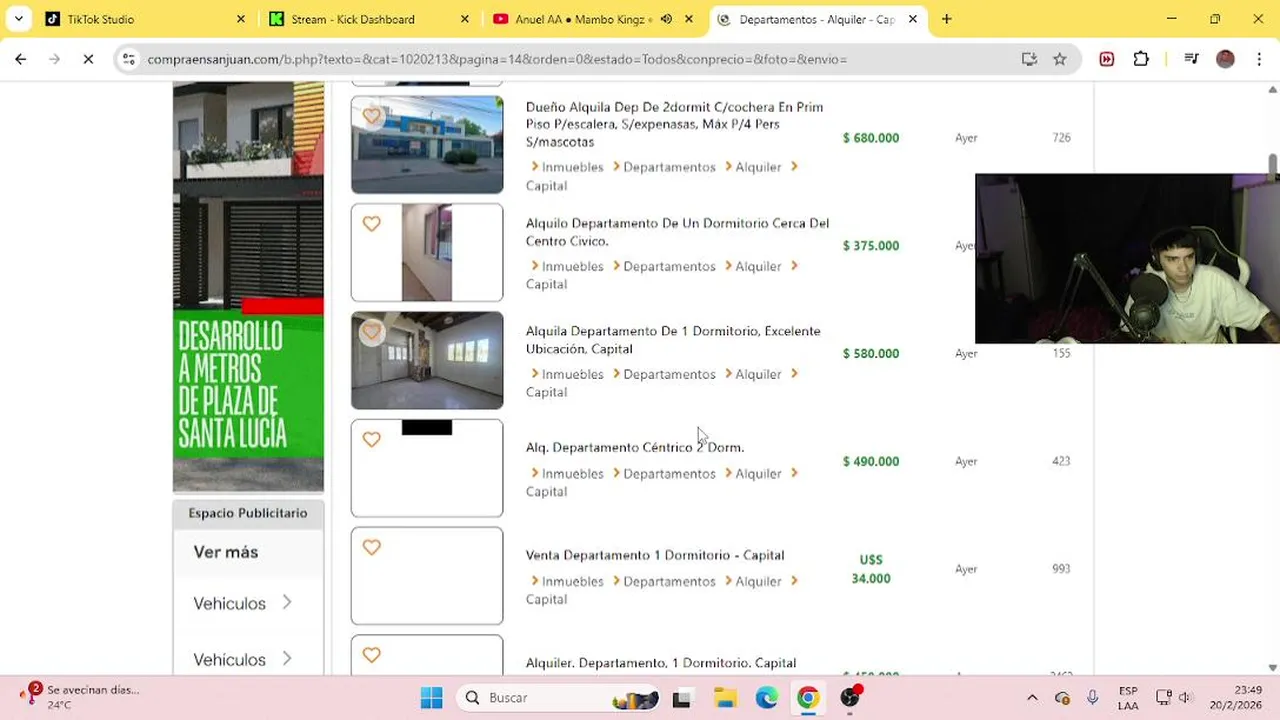Screen dimensions: 1280x720
Task: Click Inmuebles breadcrumb in $680.000 listing
Action: [x=572, y=167]
